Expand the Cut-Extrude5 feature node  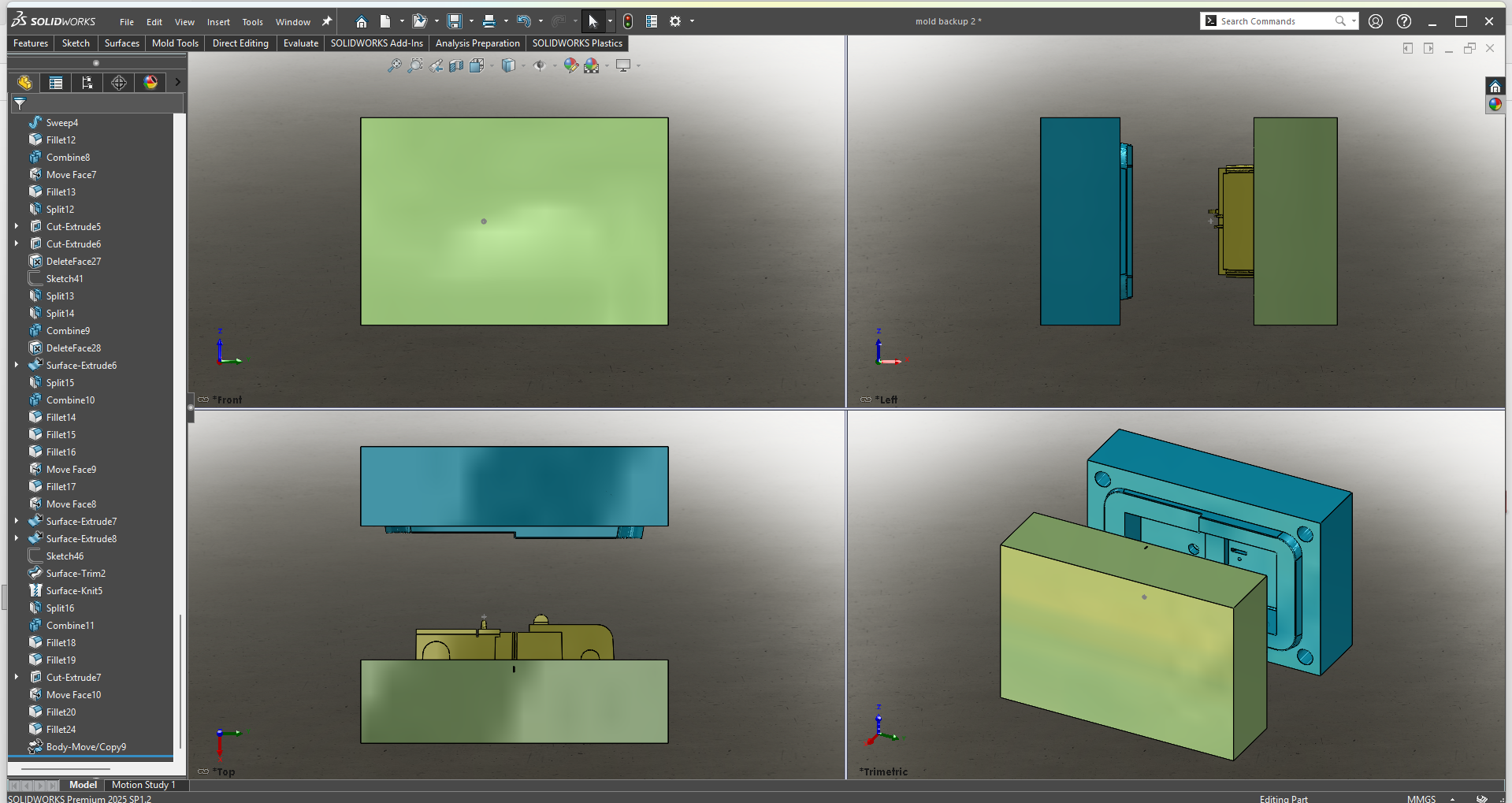[x=17, y=226]
